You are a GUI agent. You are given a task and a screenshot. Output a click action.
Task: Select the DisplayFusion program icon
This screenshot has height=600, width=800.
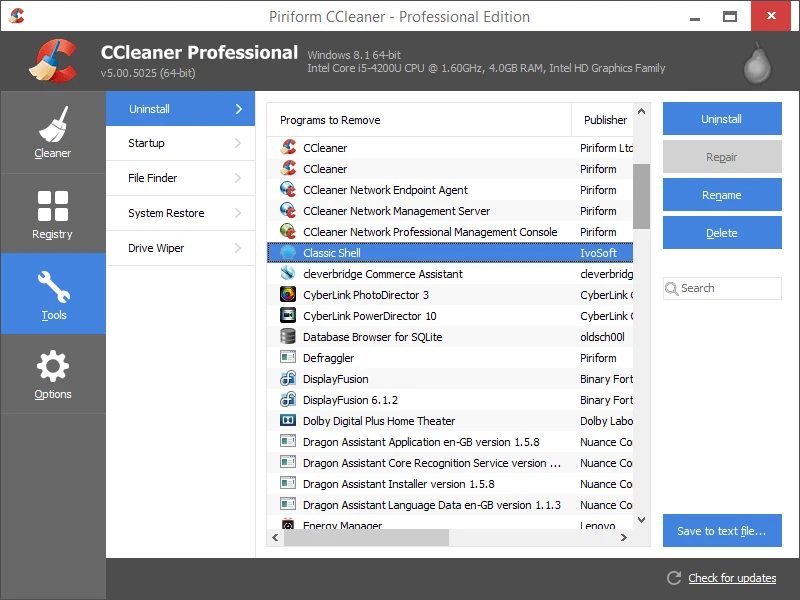287,378
